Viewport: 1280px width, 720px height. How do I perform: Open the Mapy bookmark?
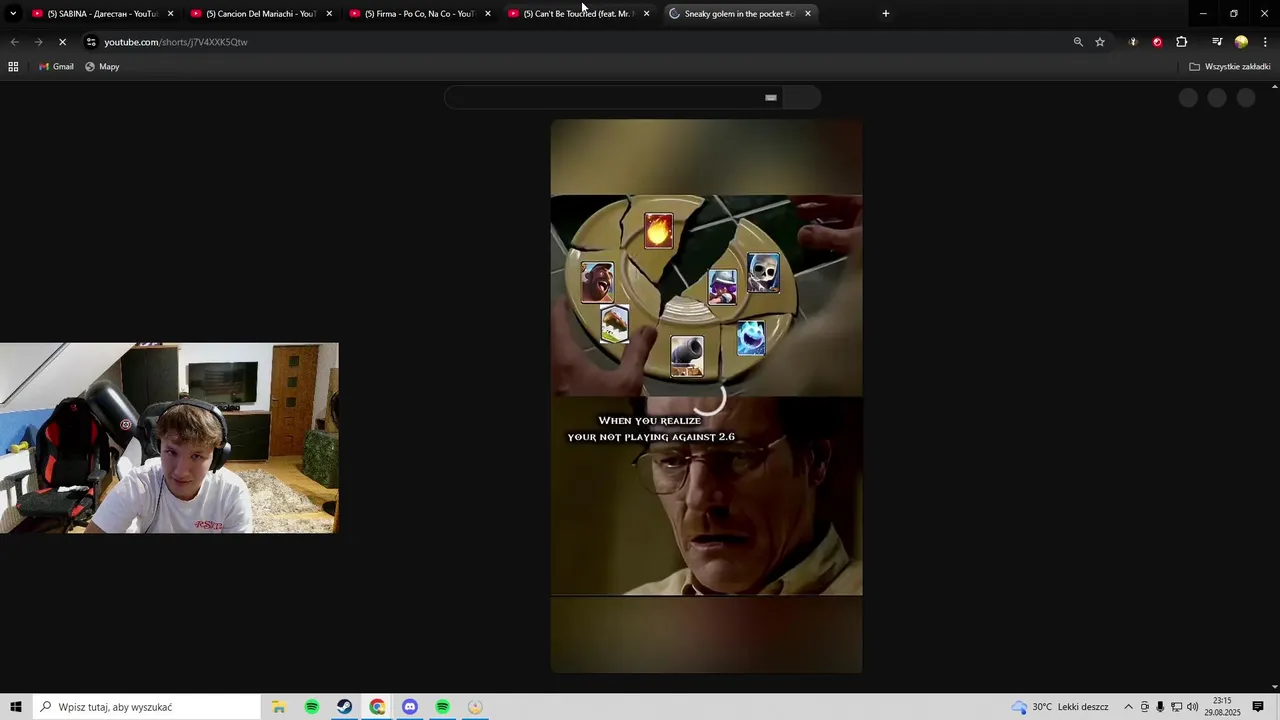pos(102,67)
